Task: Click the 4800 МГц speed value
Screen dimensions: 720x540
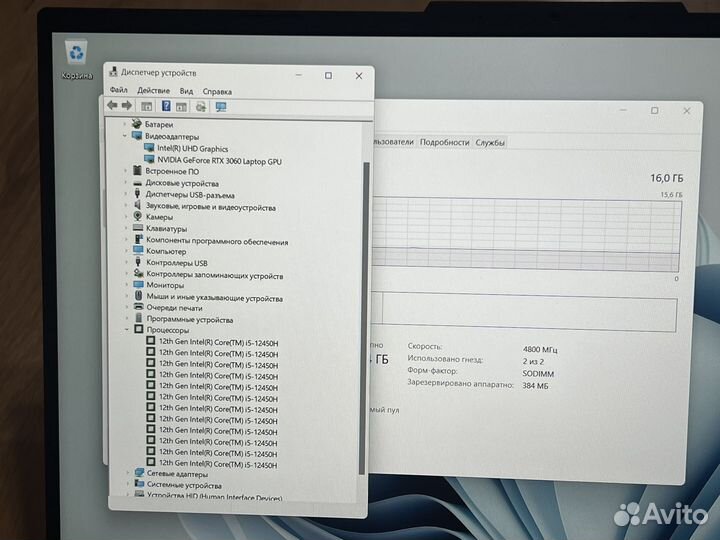Action: [x=540, y=349]
